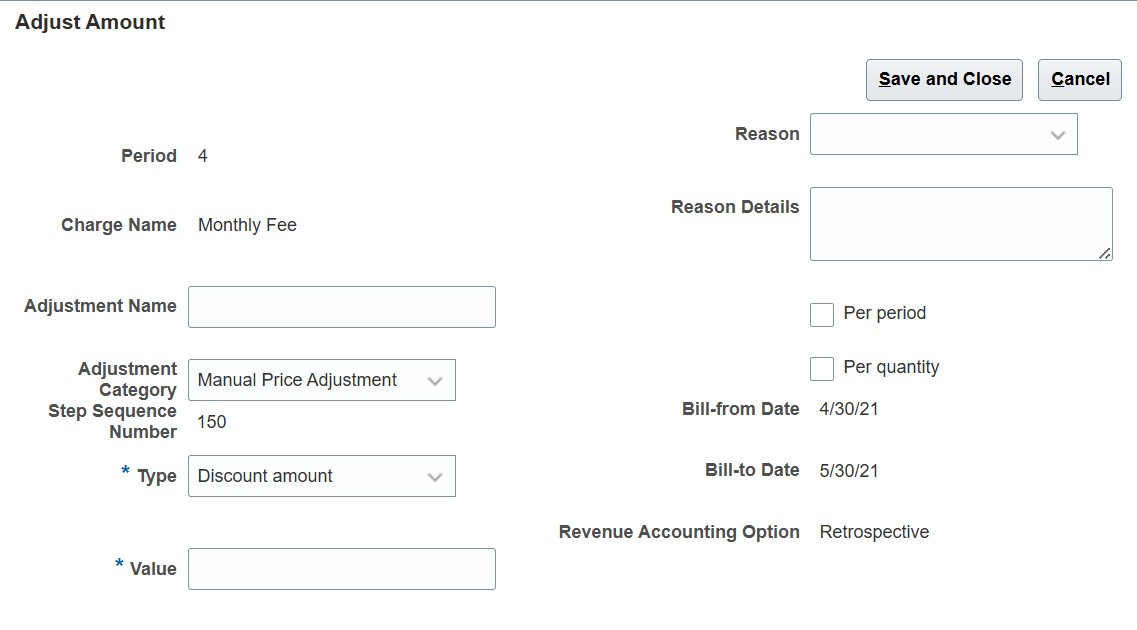Enable the Per quantity checkbox
The height and width of the screenshot is (630, 1137).
click(821, 368)
